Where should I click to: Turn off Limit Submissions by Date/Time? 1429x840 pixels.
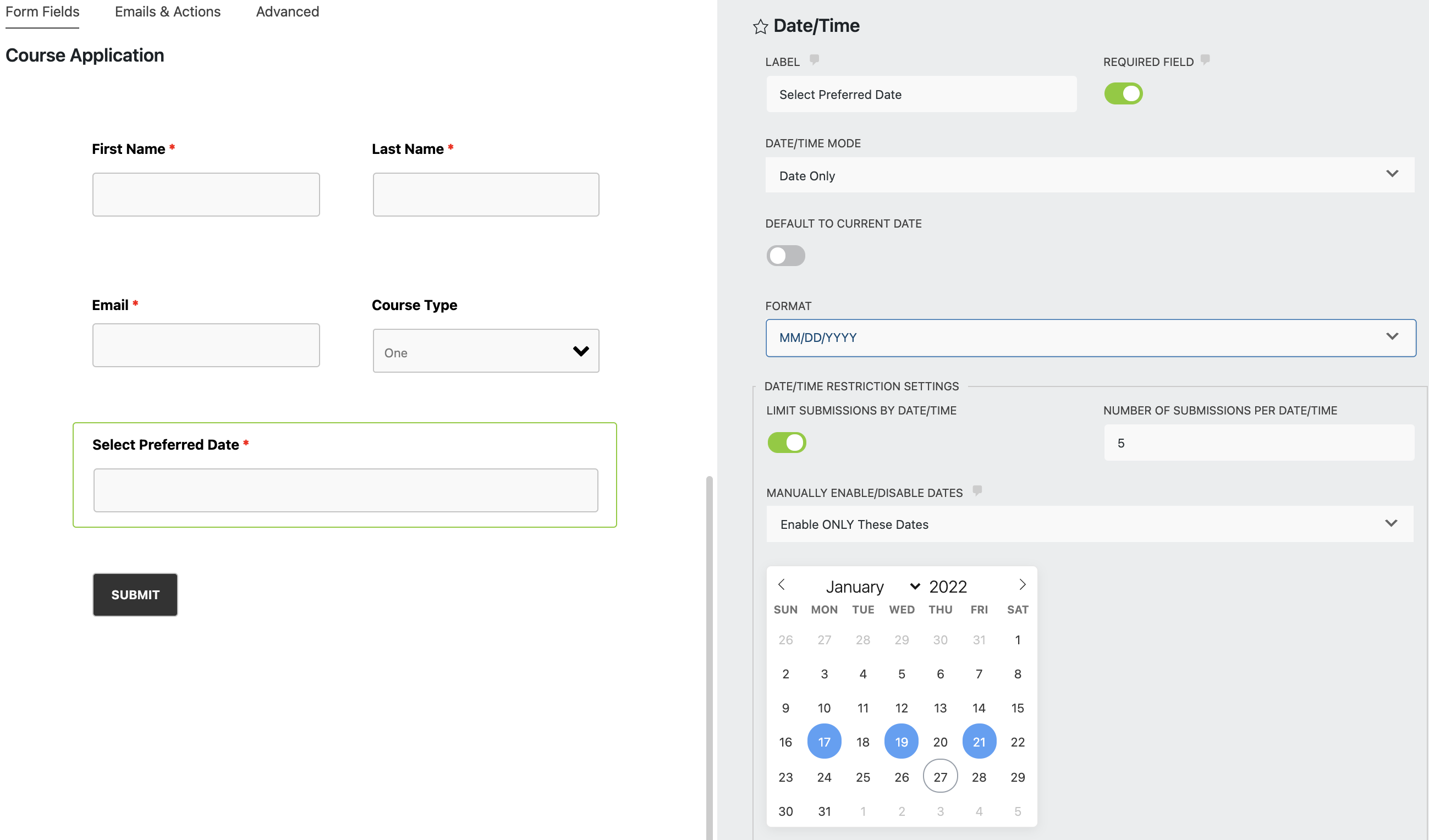tap(787, 443)
